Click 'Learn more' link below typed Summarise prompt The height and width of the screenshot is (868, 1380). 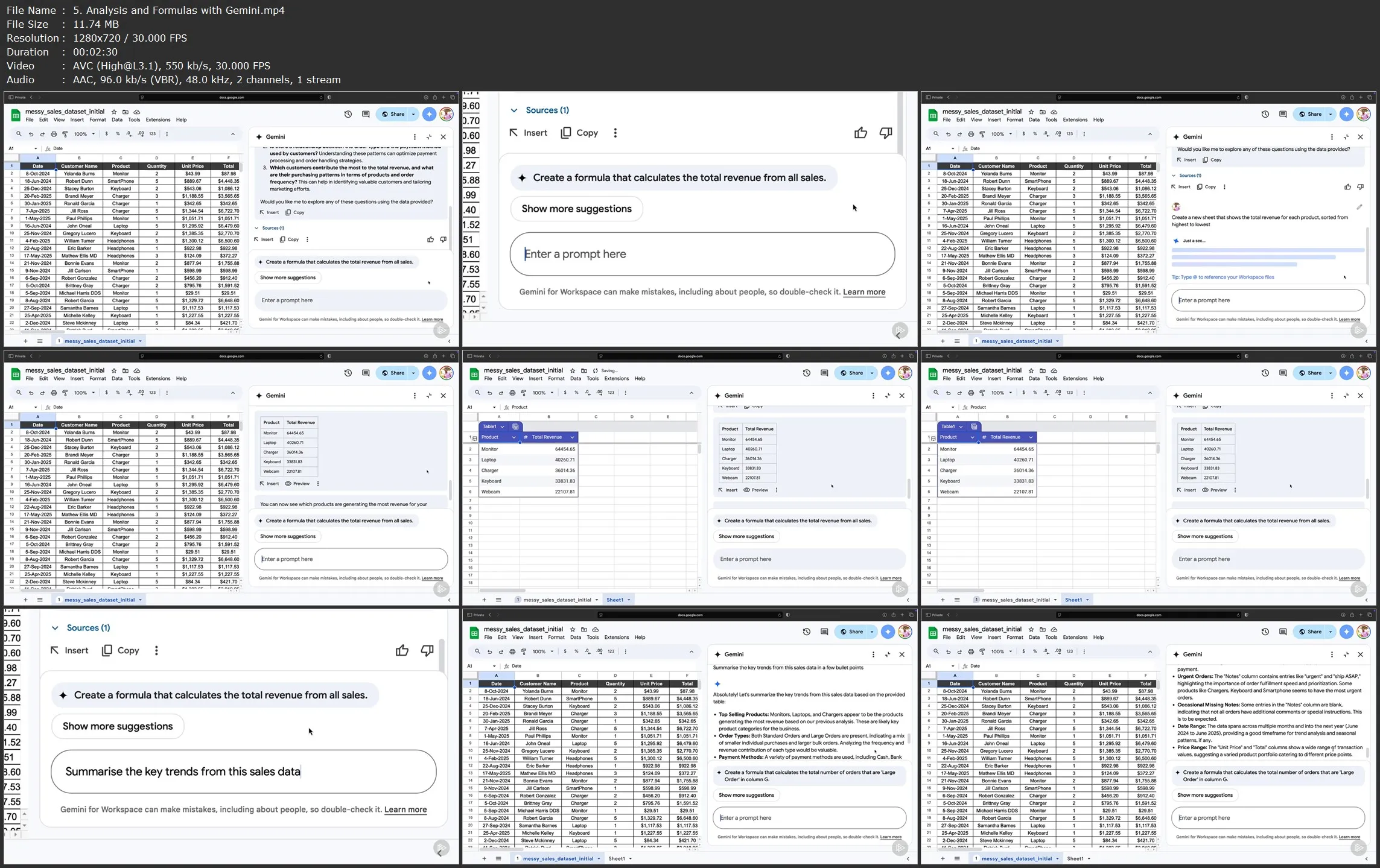[x=405, y=809]
